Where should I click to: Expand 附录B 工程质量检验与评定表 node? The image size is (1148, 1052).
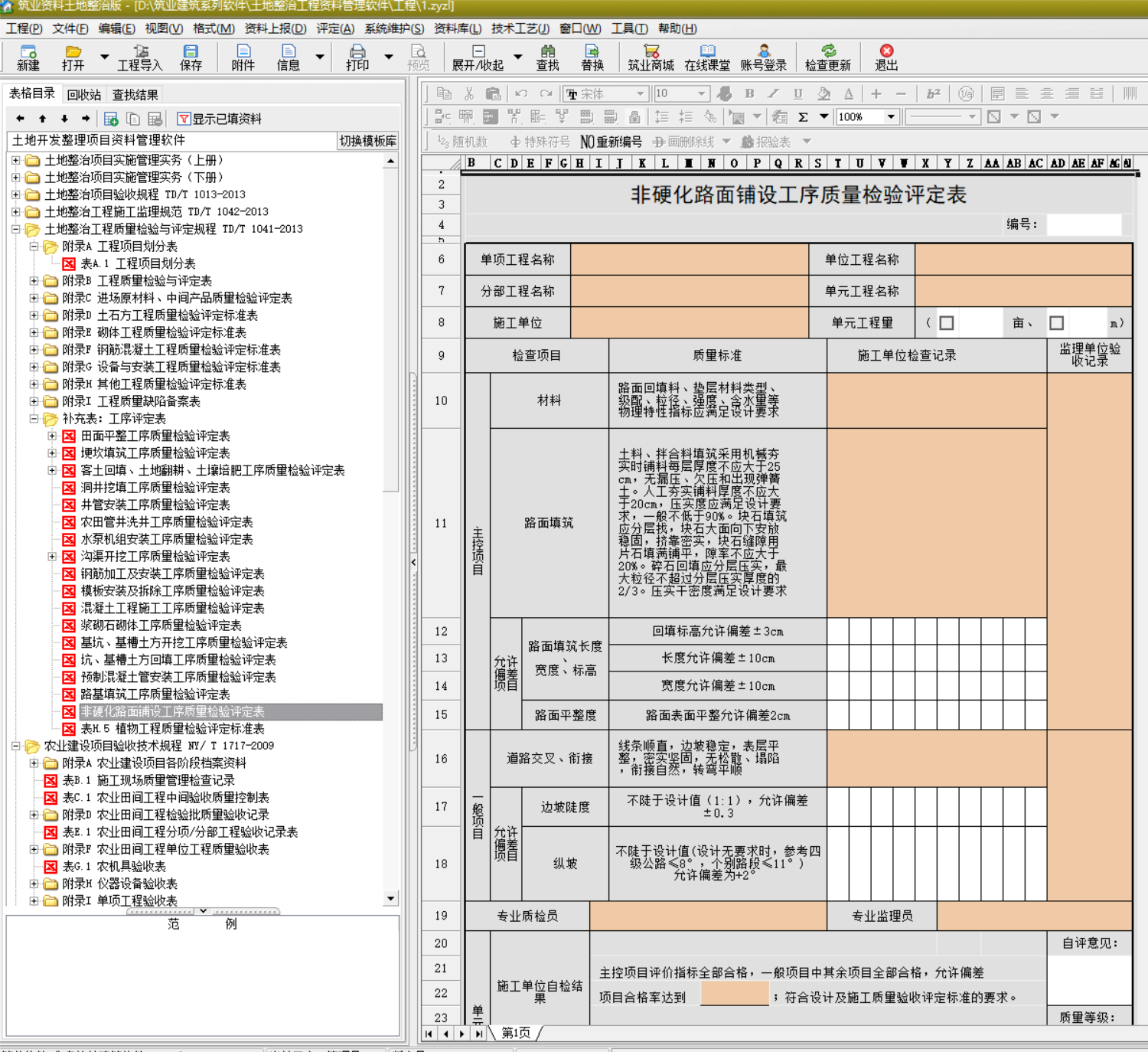tap(34, 281)
